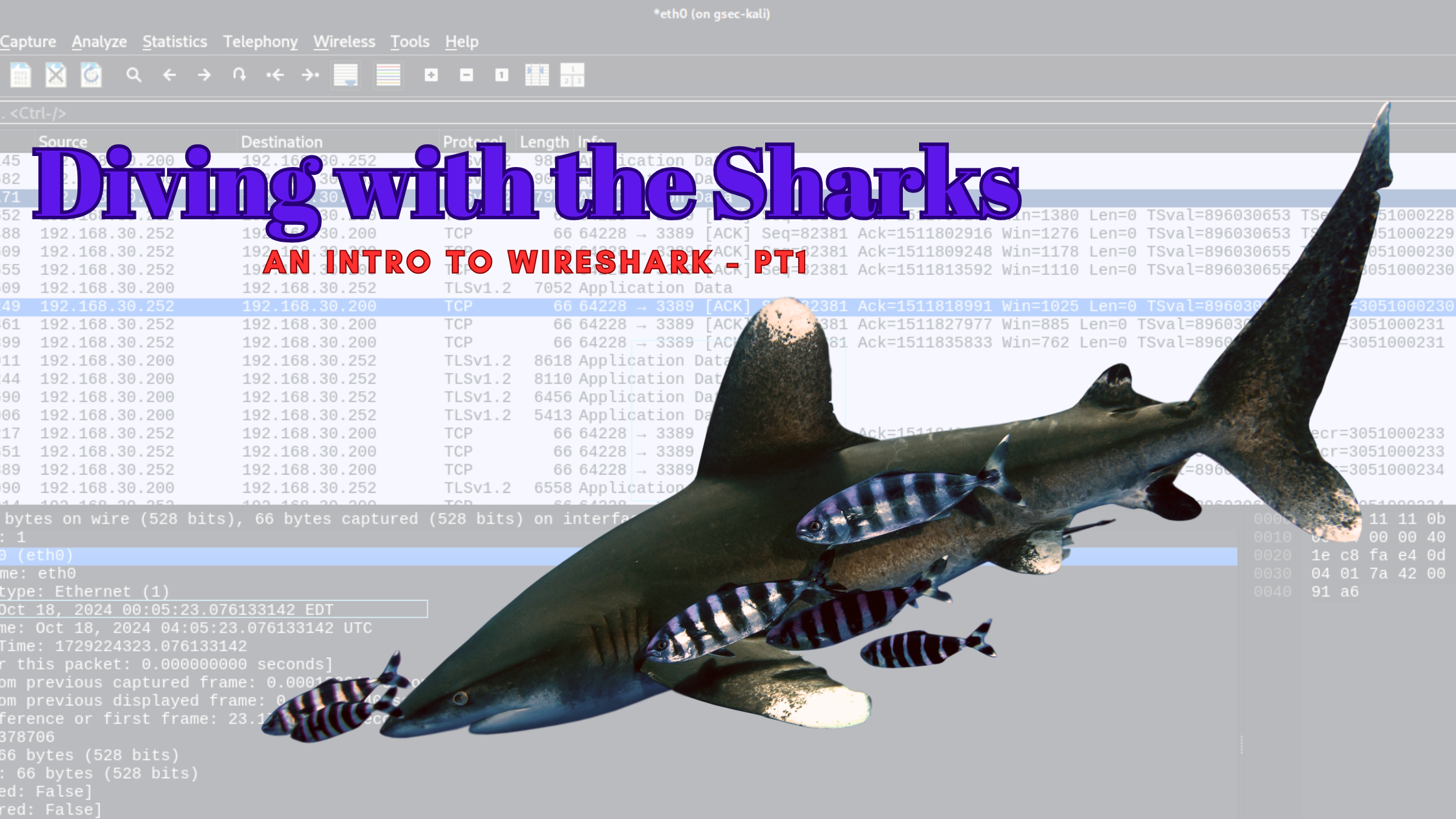Open the Analyze menu
Viewport: 1456px width, 819px height.
click(x=98, y=41)
